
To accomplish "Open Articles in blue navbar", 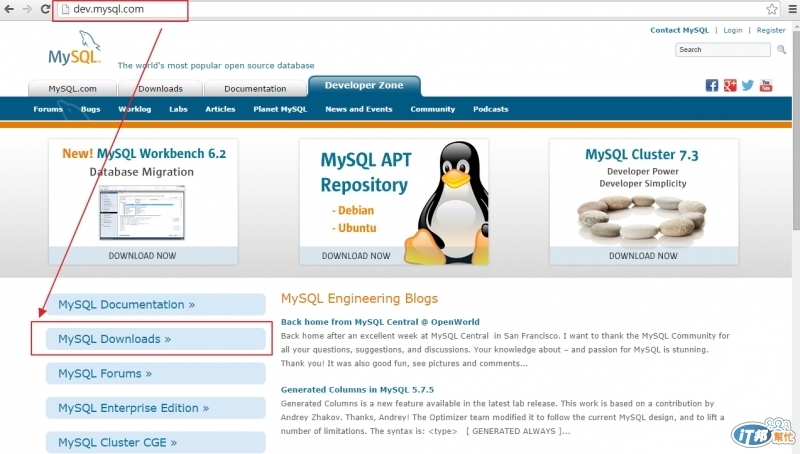I will pyautogui.click(x=220, y=109).
